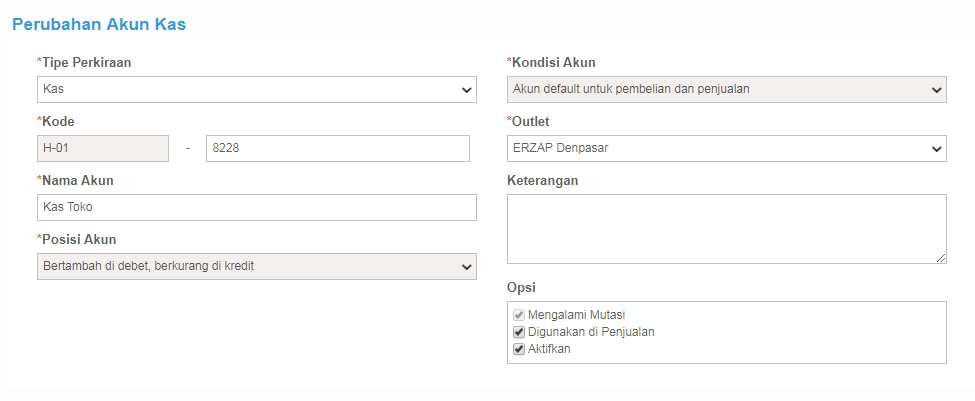
Task: Open the Posisi Akun dropdown
Action: 257,267
